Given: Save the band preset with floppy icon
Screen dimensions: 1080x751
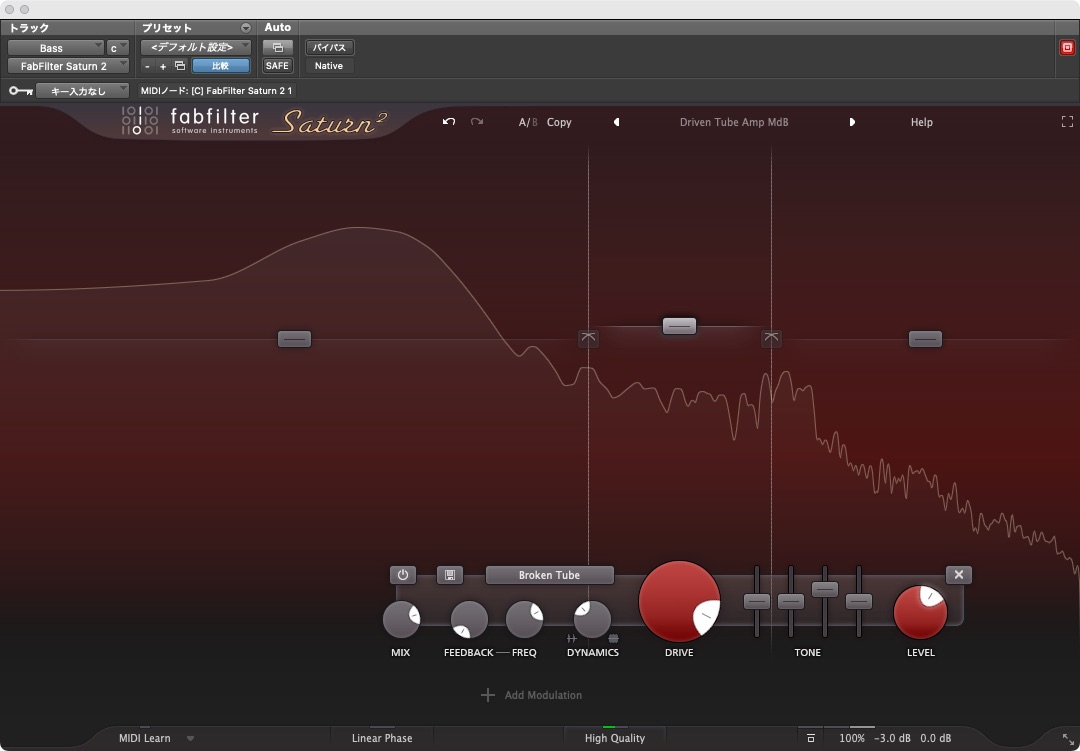Looking at the screenshot, I should [450, 575].
